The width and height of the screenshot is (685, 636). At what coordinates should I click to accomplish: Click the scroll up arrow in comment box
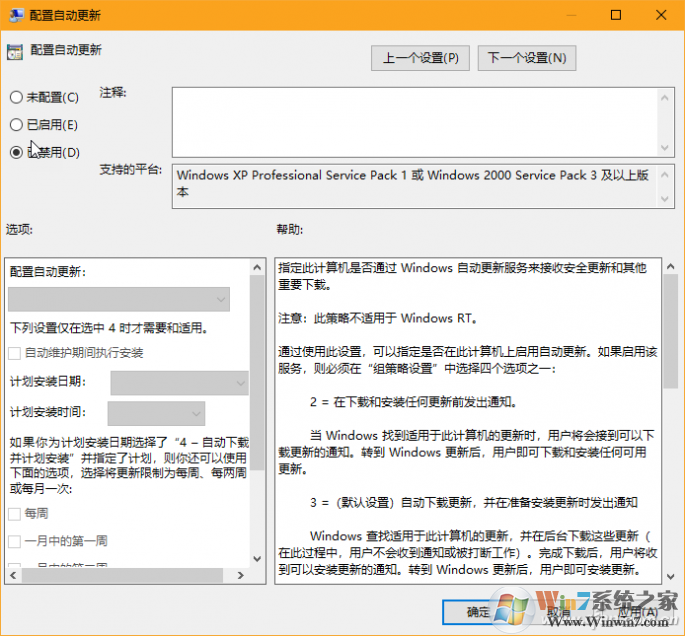click(x=667, y=96)
